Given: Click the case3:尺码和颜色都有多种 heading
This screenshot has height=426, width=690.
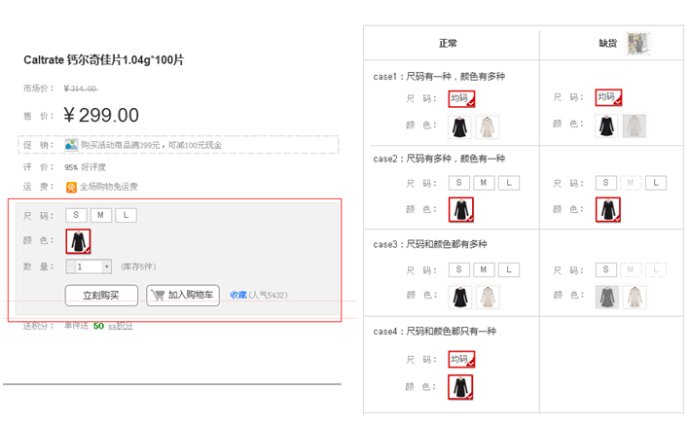Looking at the screenshot, I should [430, 244].
